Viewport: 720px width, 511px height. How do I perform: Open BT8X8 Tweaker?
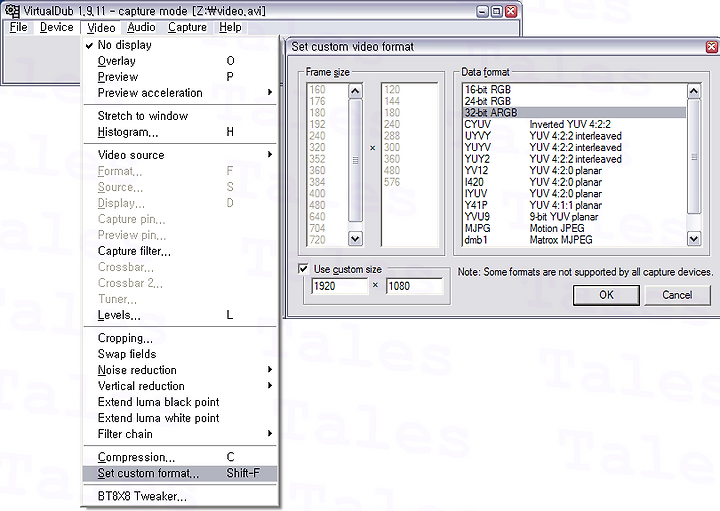(180, 496)
